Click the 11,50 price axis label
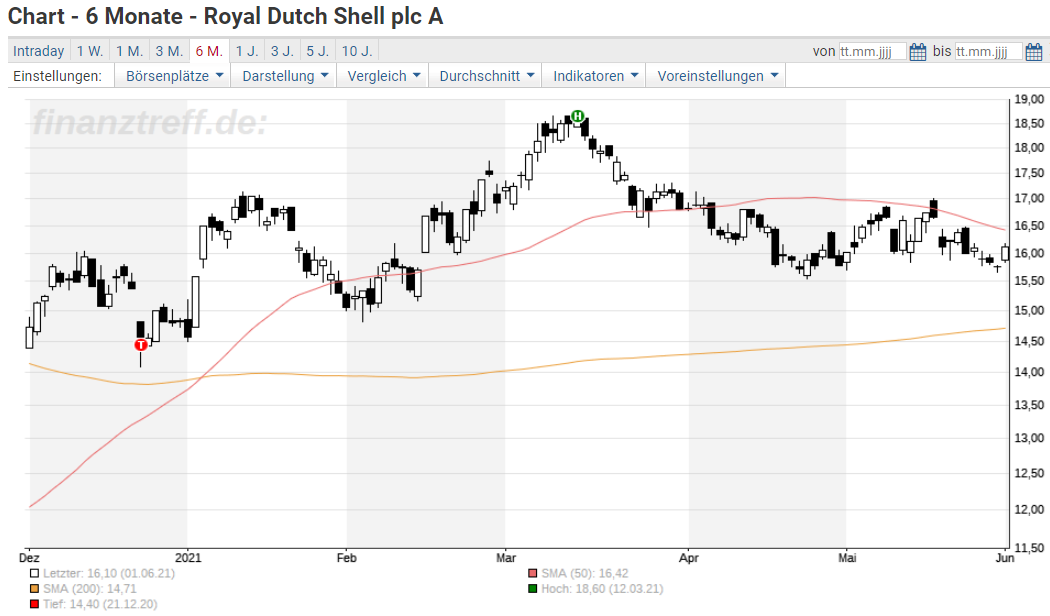The height and width of the screenshot is (616, 1050). tap(1029, 548)
